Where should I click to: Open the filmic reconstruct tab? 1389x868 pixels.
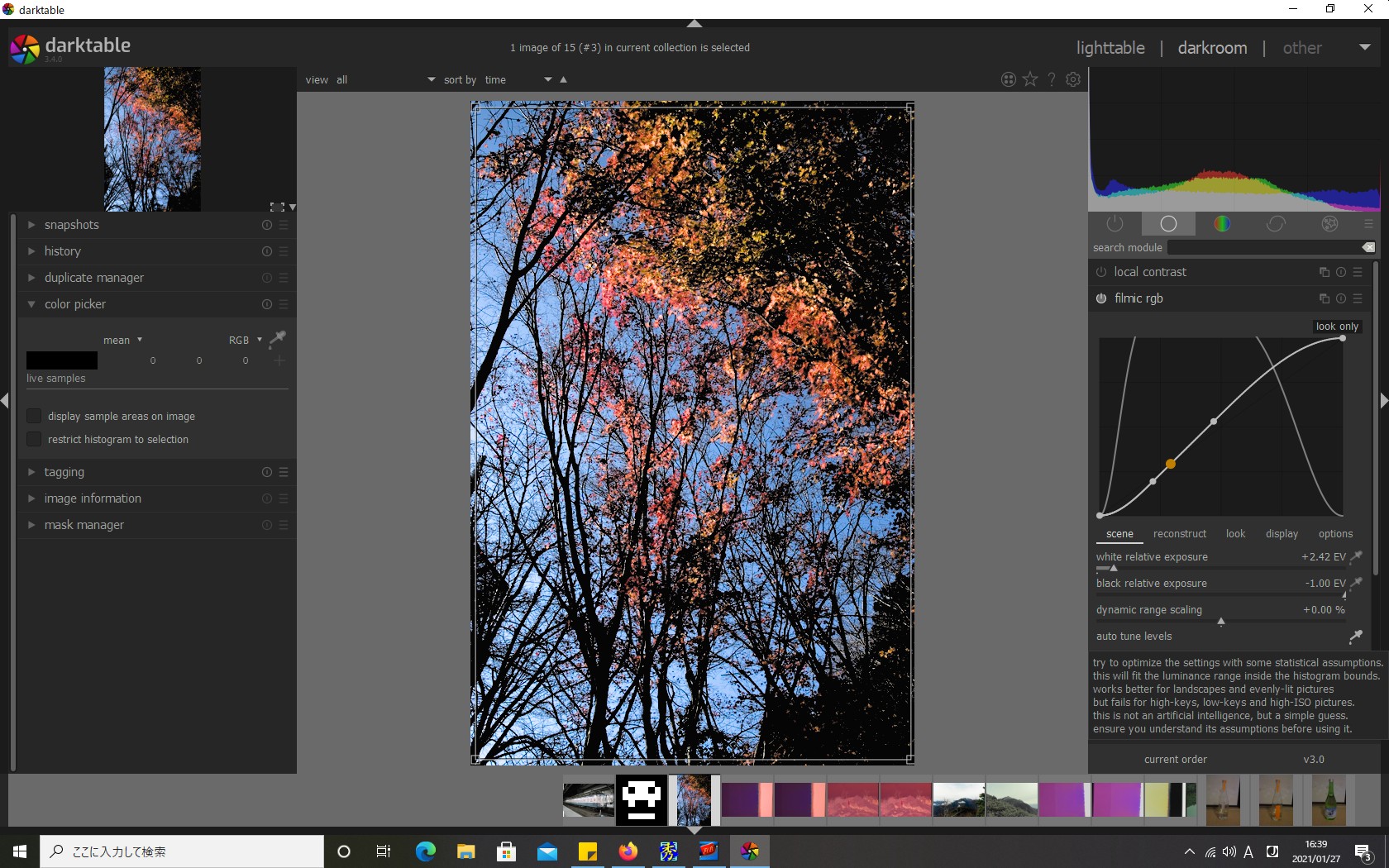1180,534
